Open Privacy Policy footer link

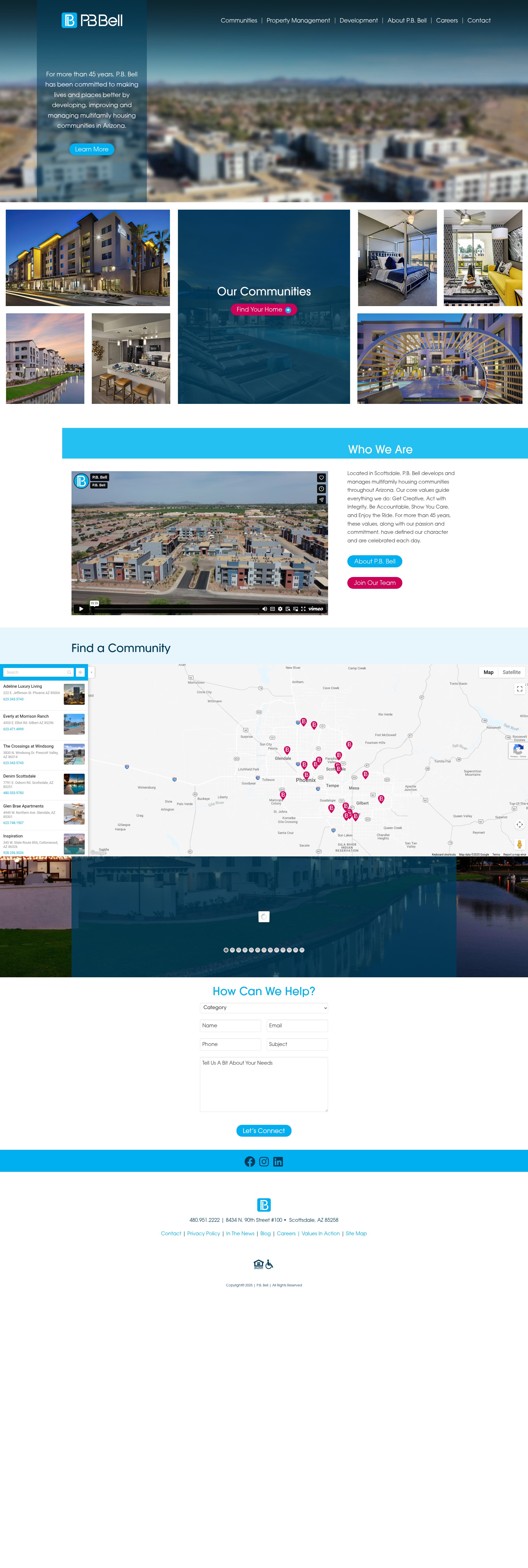point(204,1233)
